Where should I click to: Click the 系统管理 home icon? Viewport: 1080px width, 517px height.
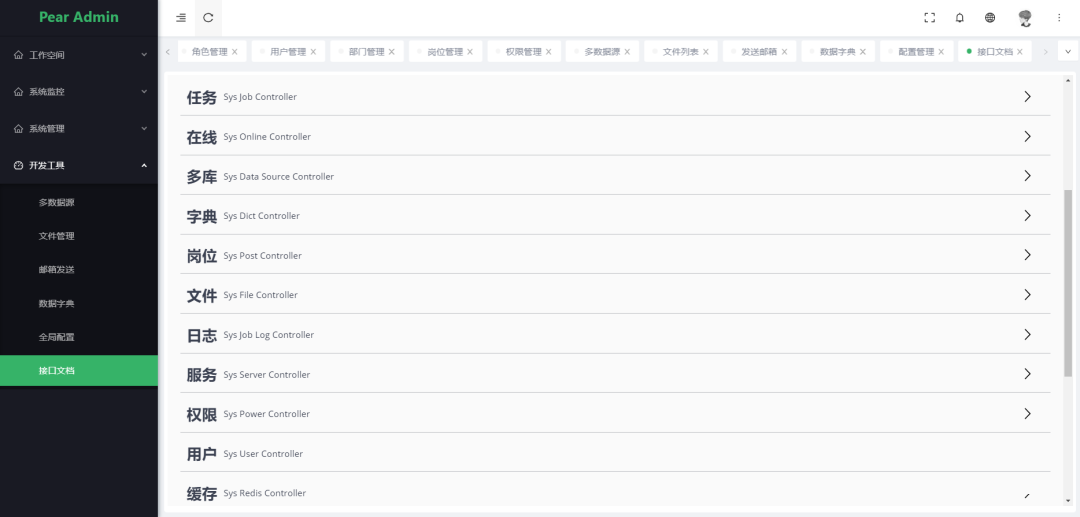point(19,129)
